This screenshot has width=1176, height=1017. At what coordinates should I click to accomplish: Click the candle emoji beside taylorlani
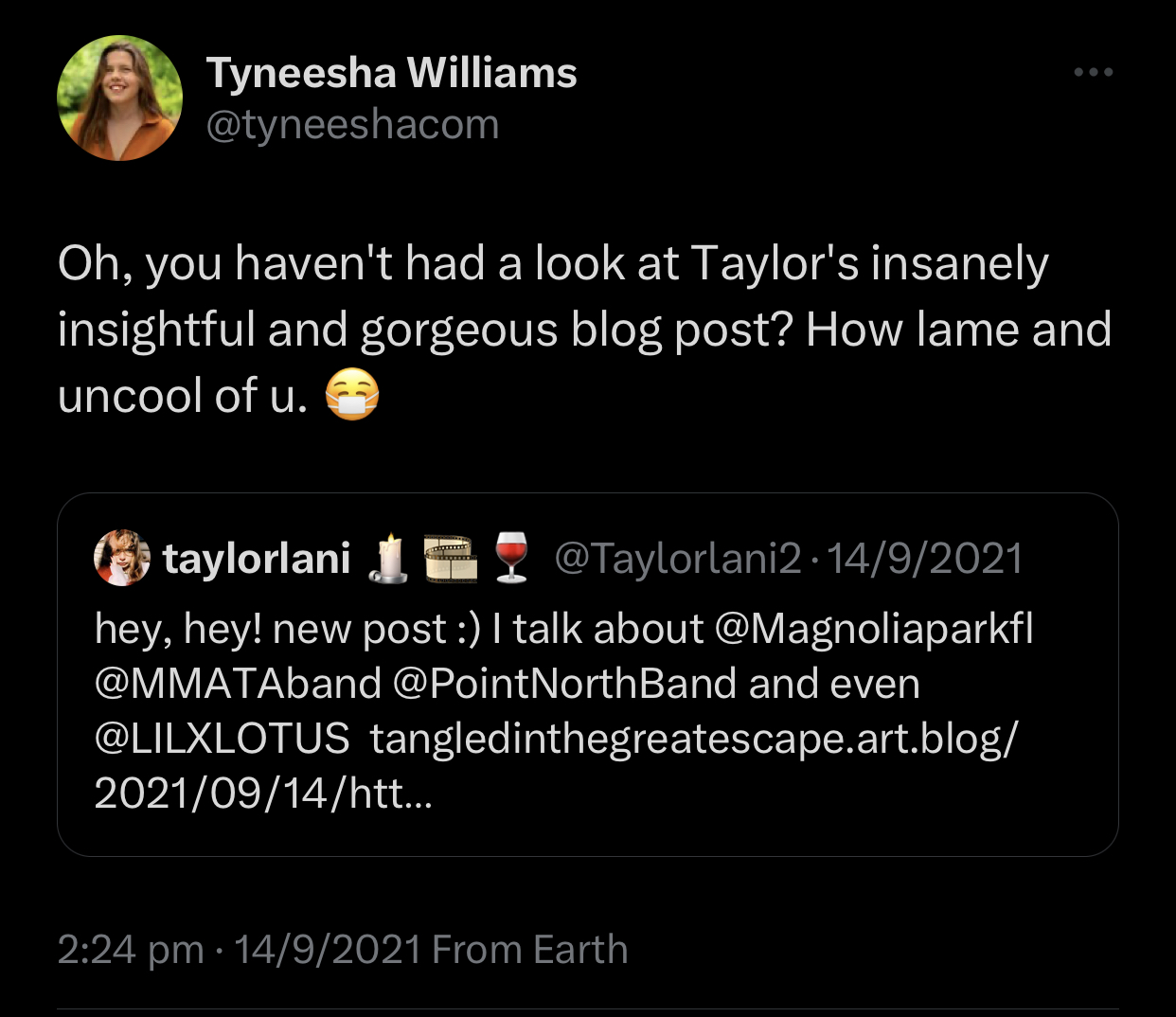pyautogui.click(x=390, y=558)
